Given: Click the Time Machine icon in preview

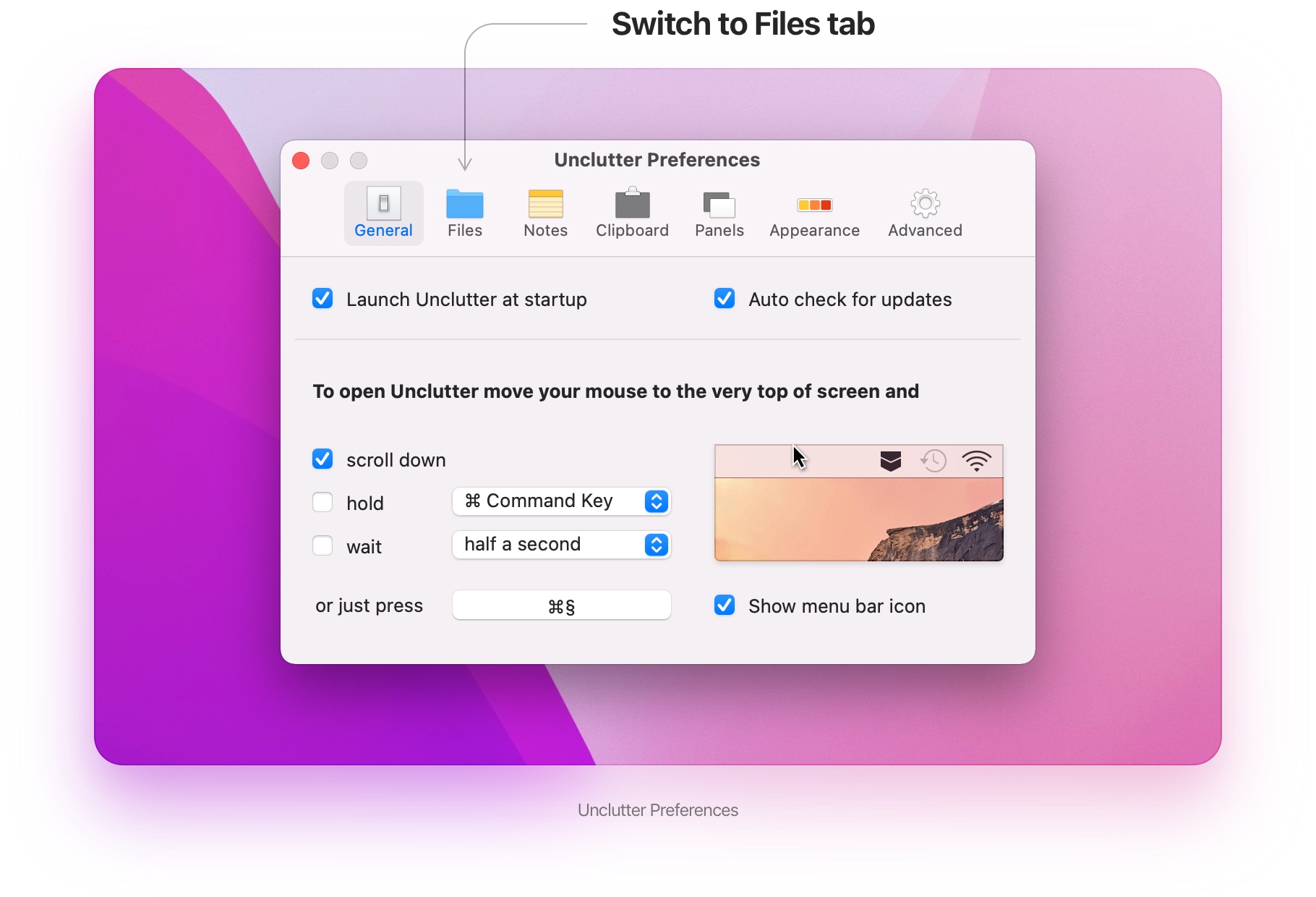Looking at the screenshot, I should point(933,460).
